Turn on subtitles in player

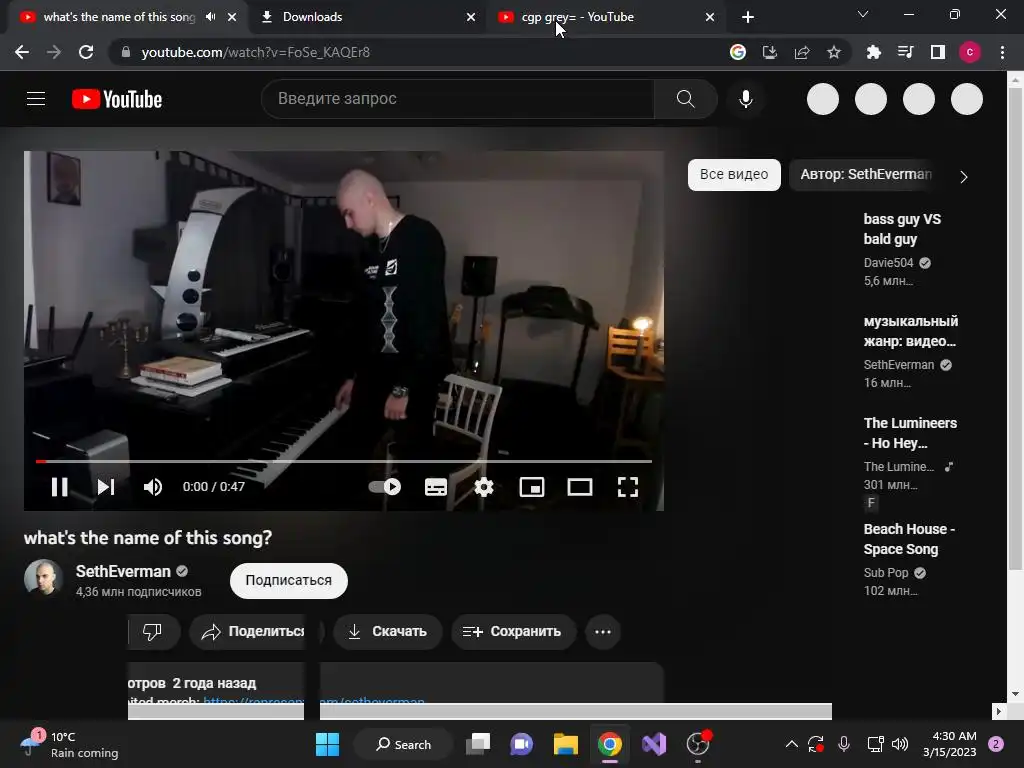click(436, 487)
